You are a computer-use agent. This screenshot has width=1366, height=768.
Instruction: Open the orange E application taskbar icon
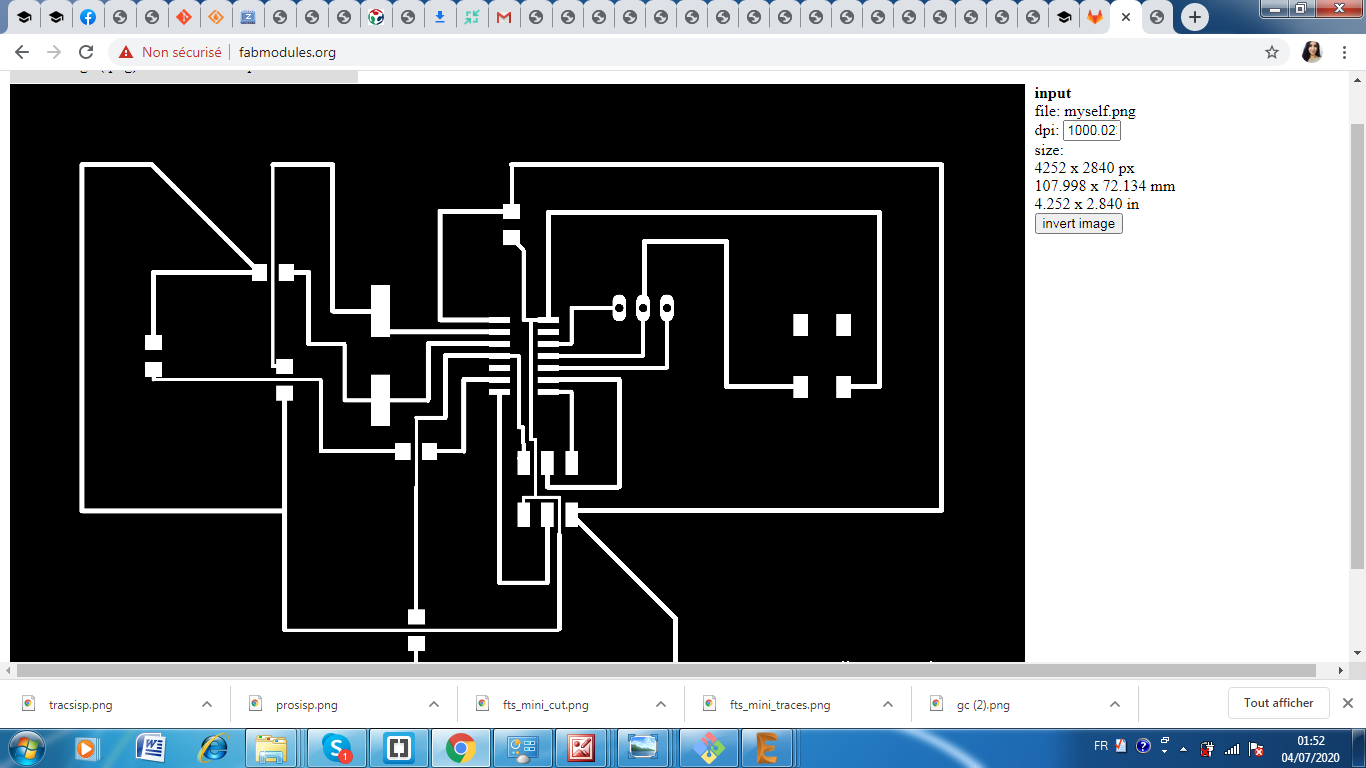(767, 748)
